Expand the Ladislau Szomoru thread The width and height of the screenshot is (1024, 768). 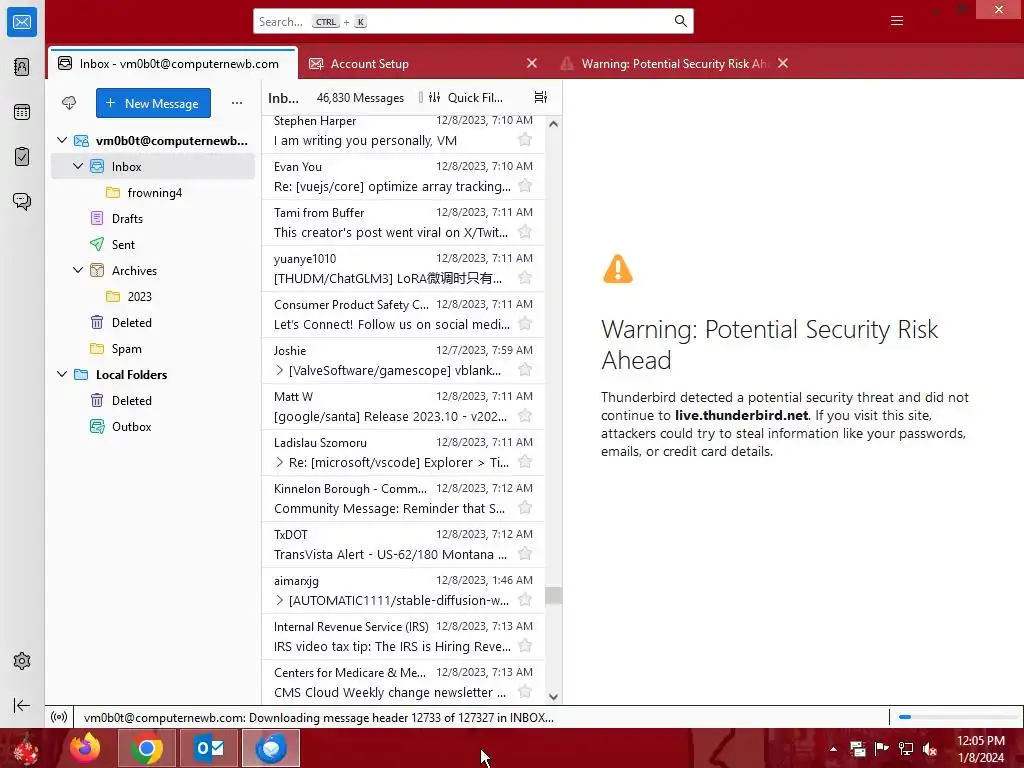[280, 462]
